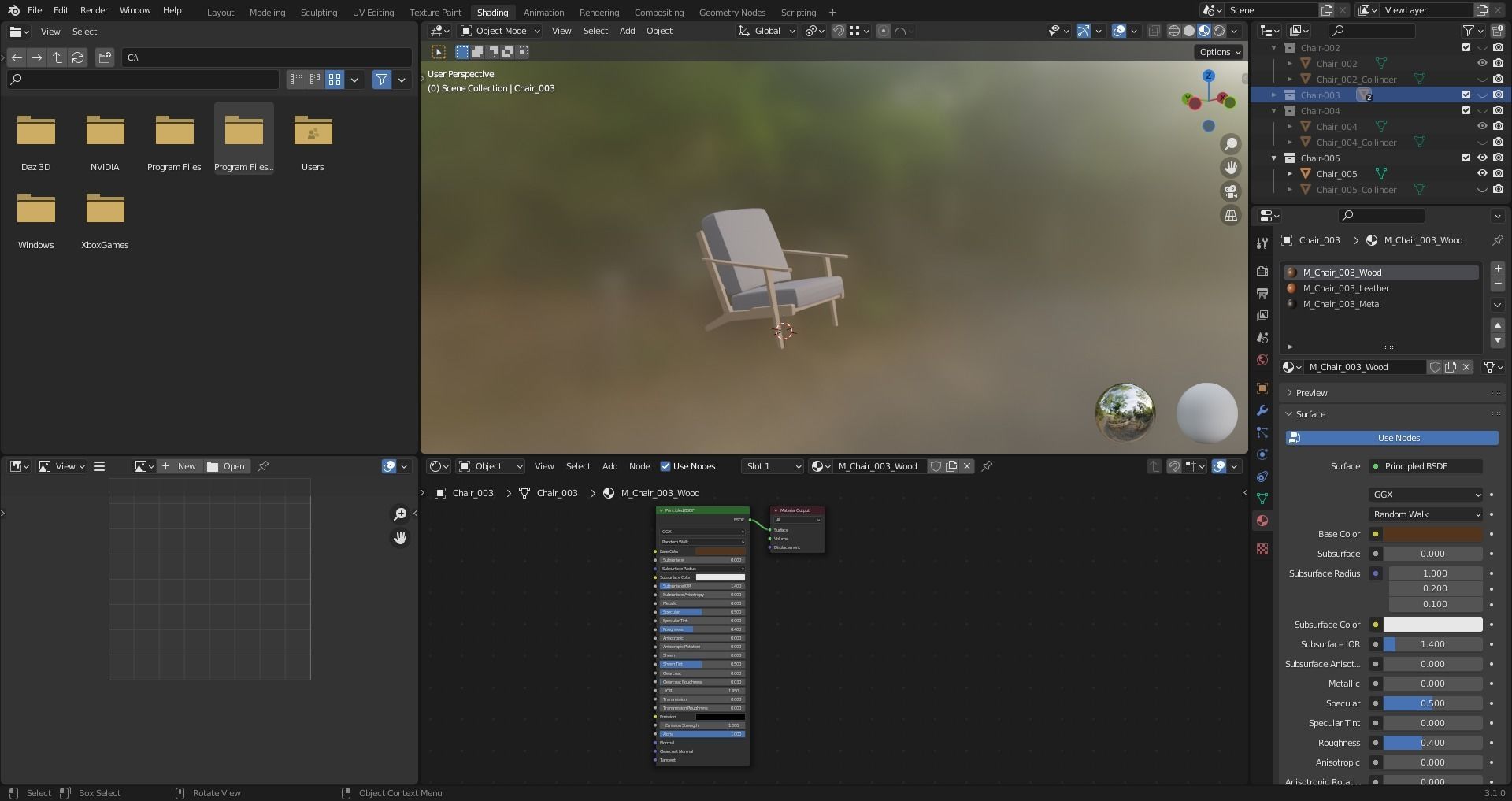Open the Object Mode dropdown in viewport

[x=501, y=31]
